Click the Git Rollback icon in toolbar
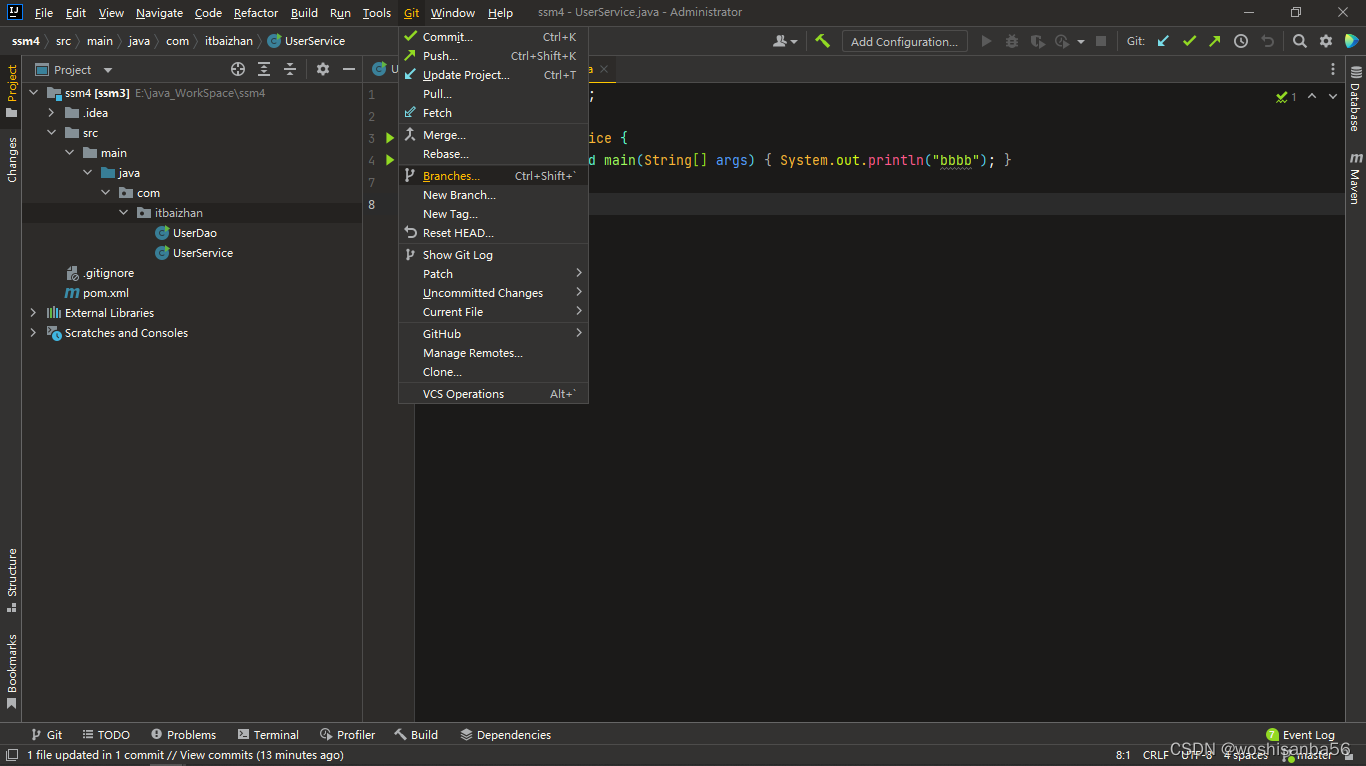The image size is (1366, 766). coord(1268,41)
